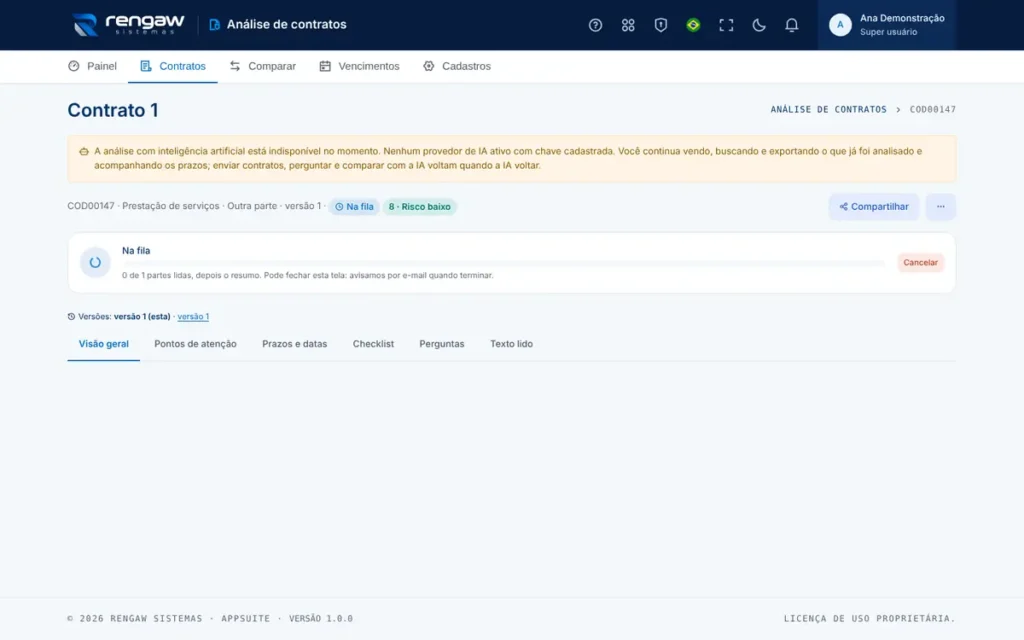Viewport: 1024px width, 640px height.
Task: Open the more options ellipsis menu
Action: click(940, 206)
